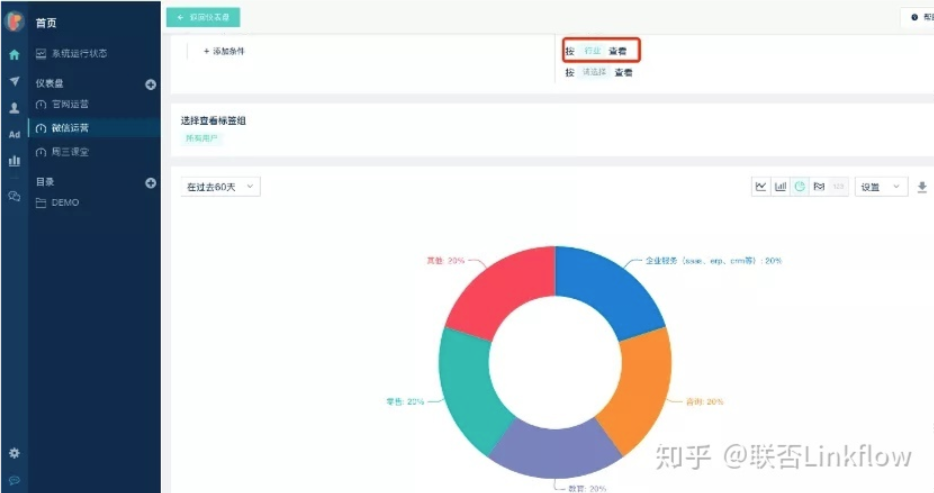This screenshot has height=493, width=934.
Task: Open the WeChat chat bubbles icon
Action: (x=14, y=196)
